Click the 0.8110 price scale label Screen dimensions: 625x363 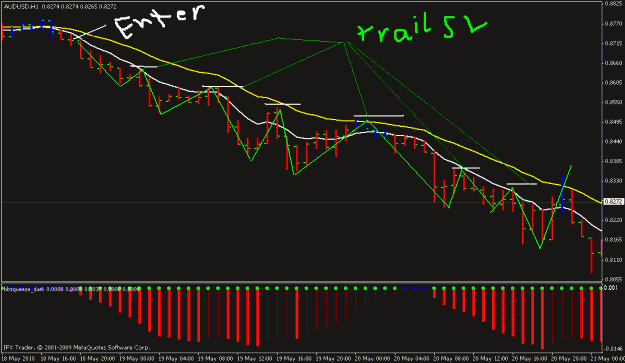click(613, 260)
